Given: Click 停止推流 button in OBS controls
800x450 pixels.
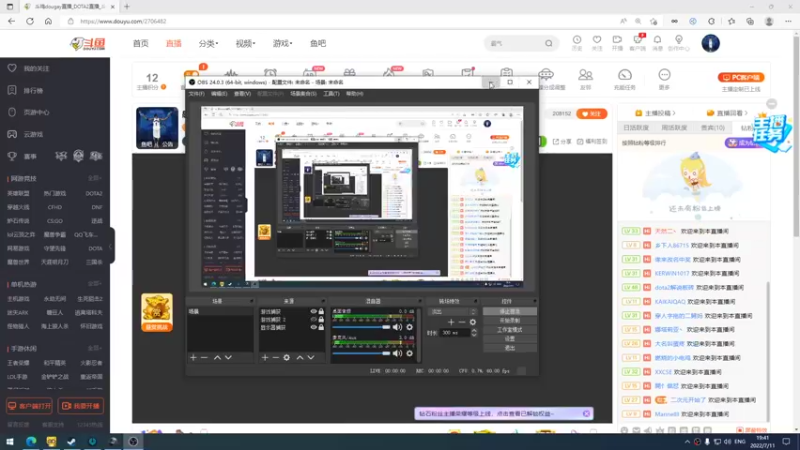Looking at the screenshot, I should point(510,311).
